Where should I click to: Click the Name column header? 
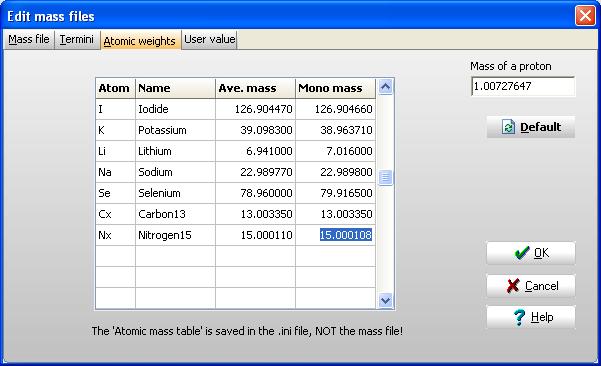tap(175, 89)
